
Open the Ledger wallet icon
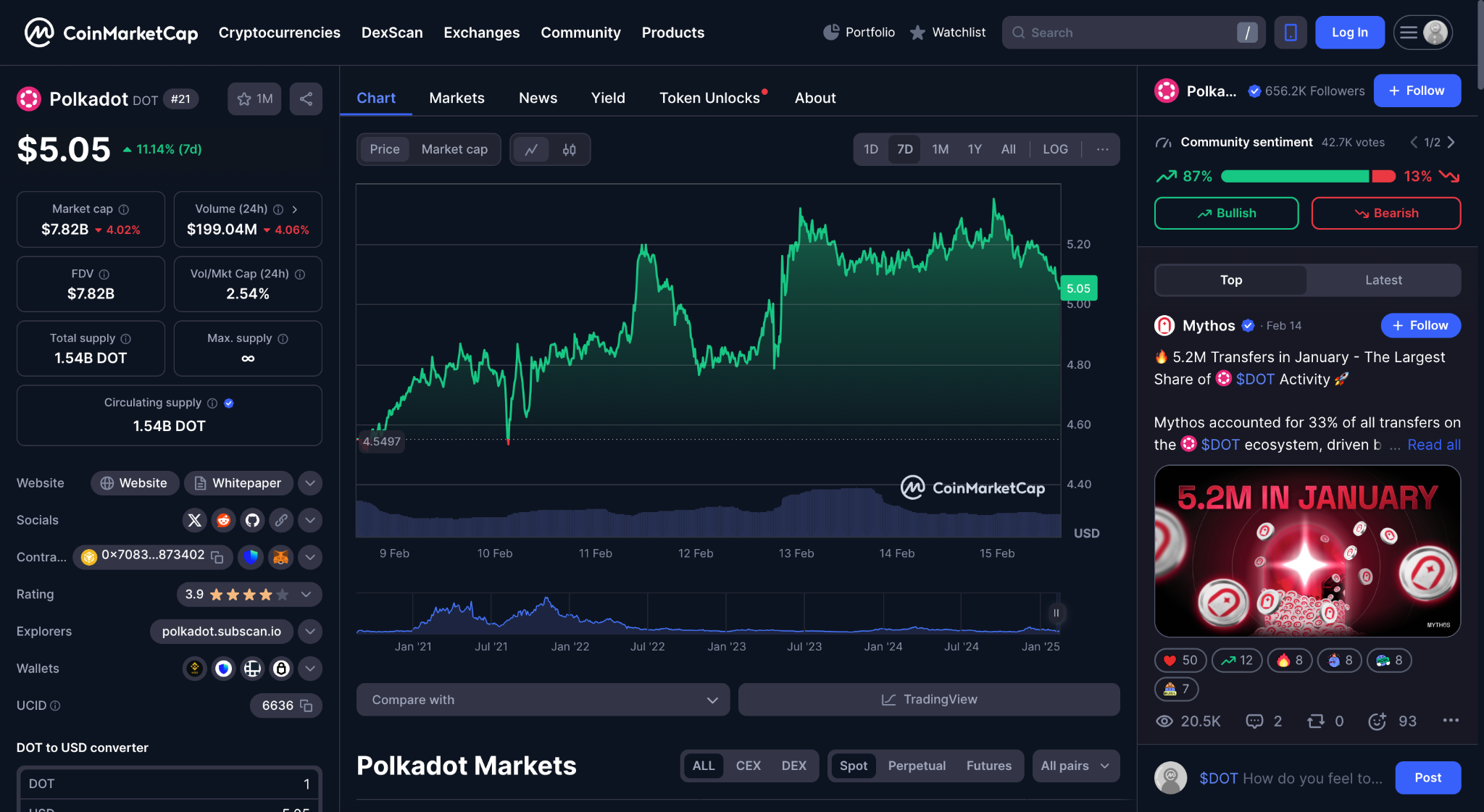(x=252, y=669)
